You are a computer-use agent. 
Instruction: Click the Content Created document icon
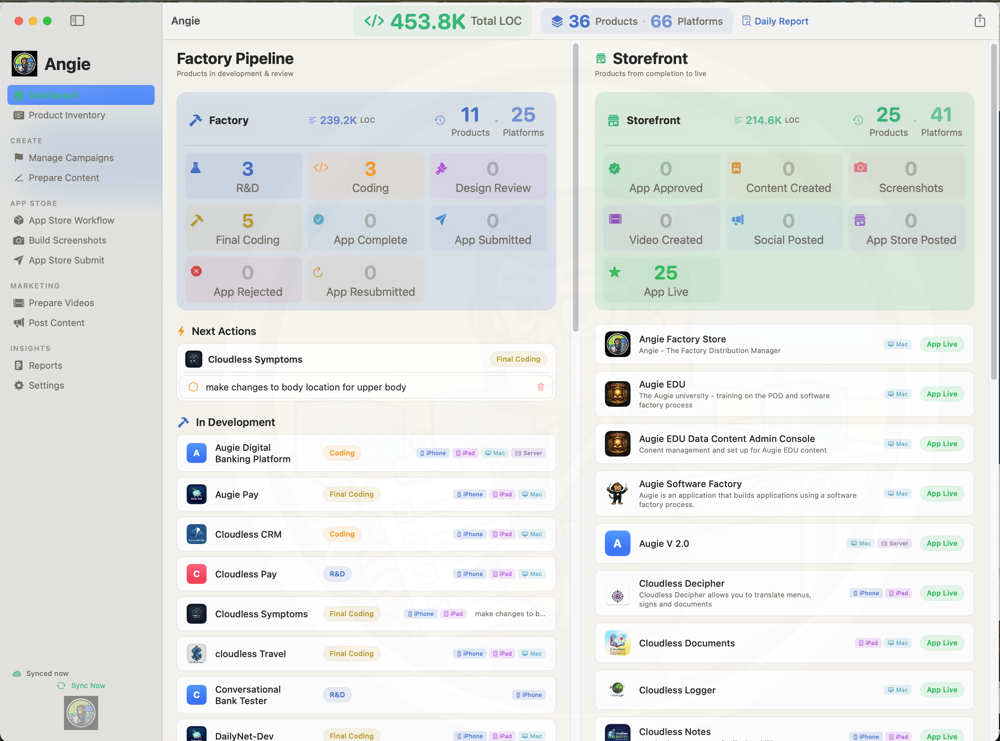[x=736, y=168]
